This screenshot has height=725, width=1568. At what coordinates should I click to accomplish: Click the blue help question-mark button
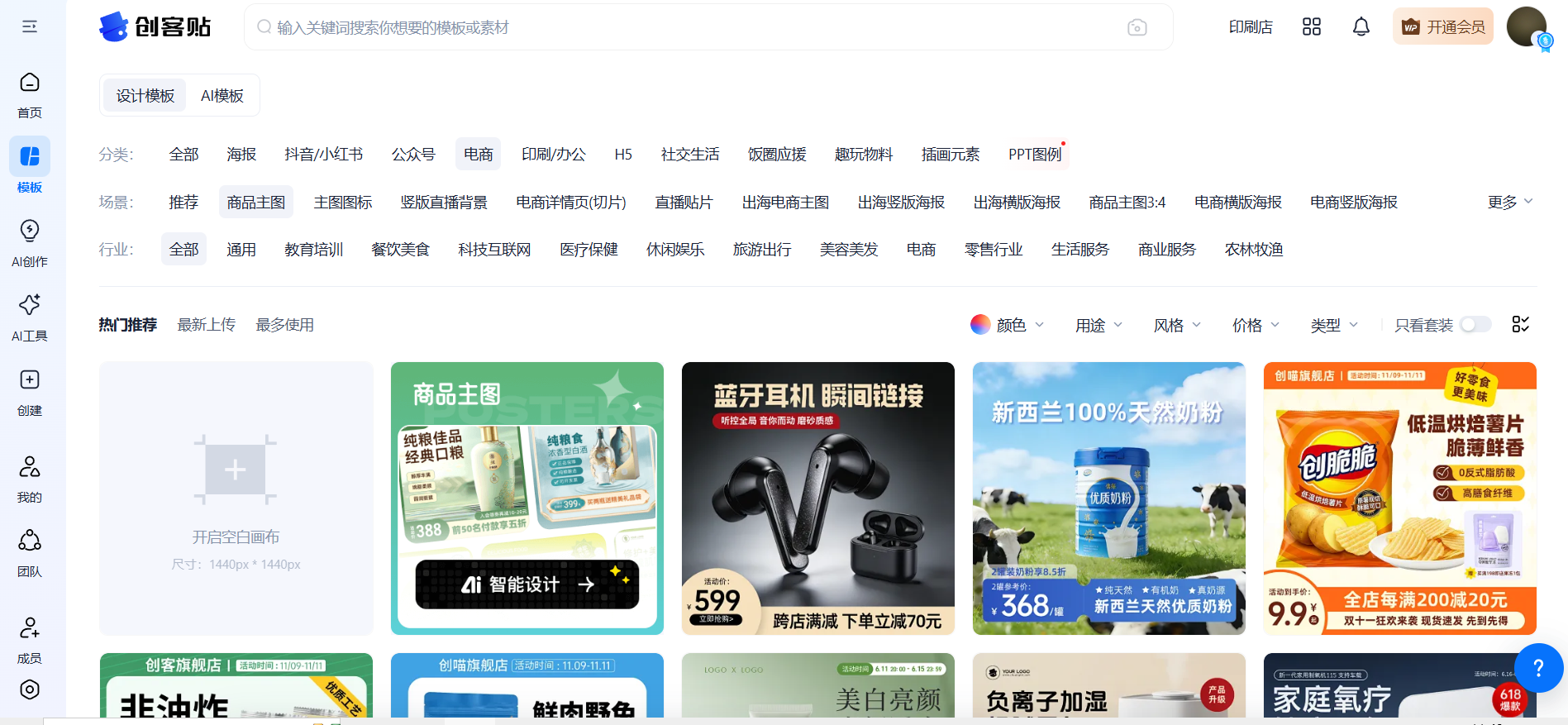pyautogui.click(x=1538, y=668)
